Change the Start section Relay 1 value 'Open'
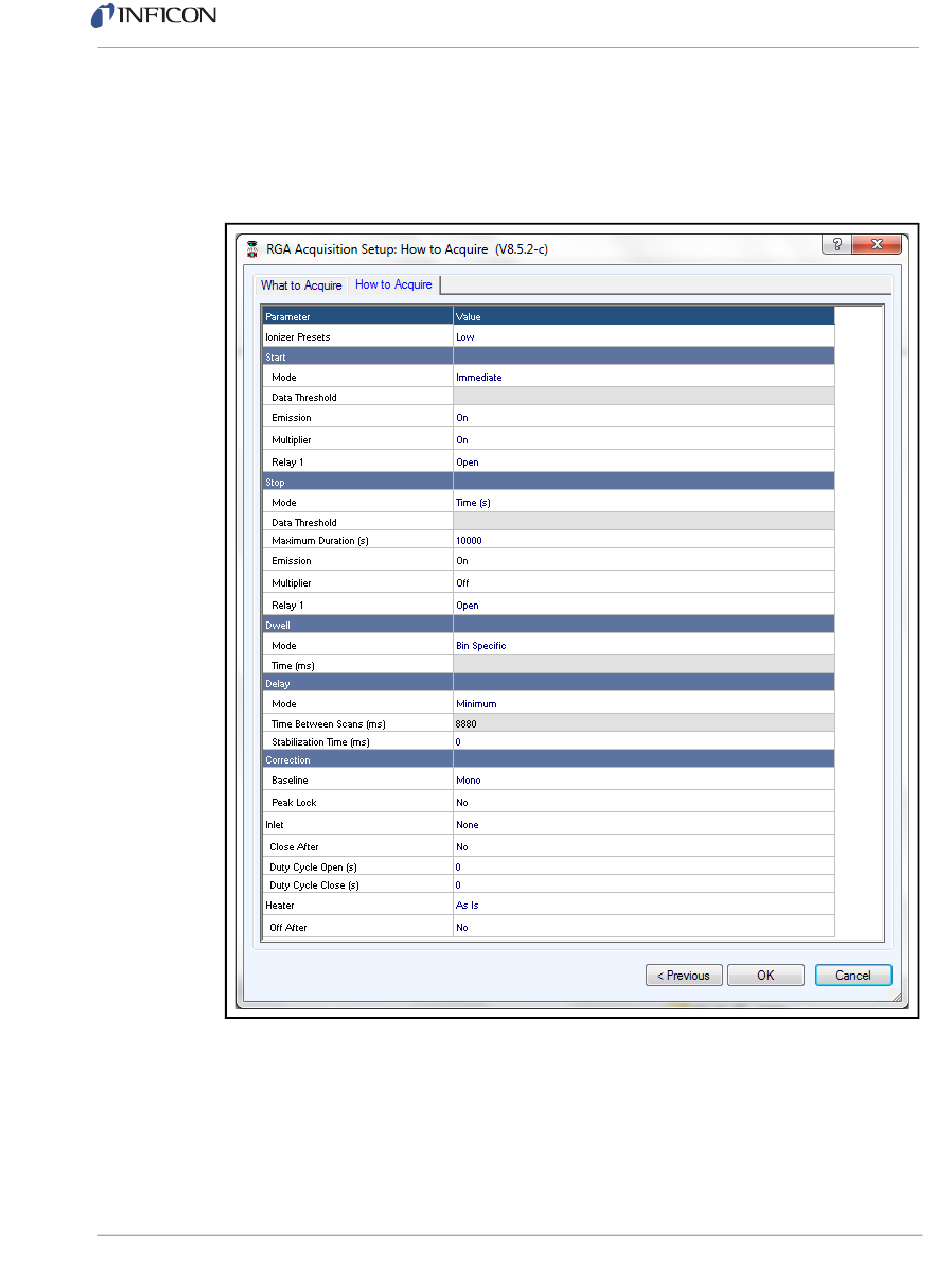Image resolution: width=950 pixels, height=1267 pixels. (x=644, y=462)
